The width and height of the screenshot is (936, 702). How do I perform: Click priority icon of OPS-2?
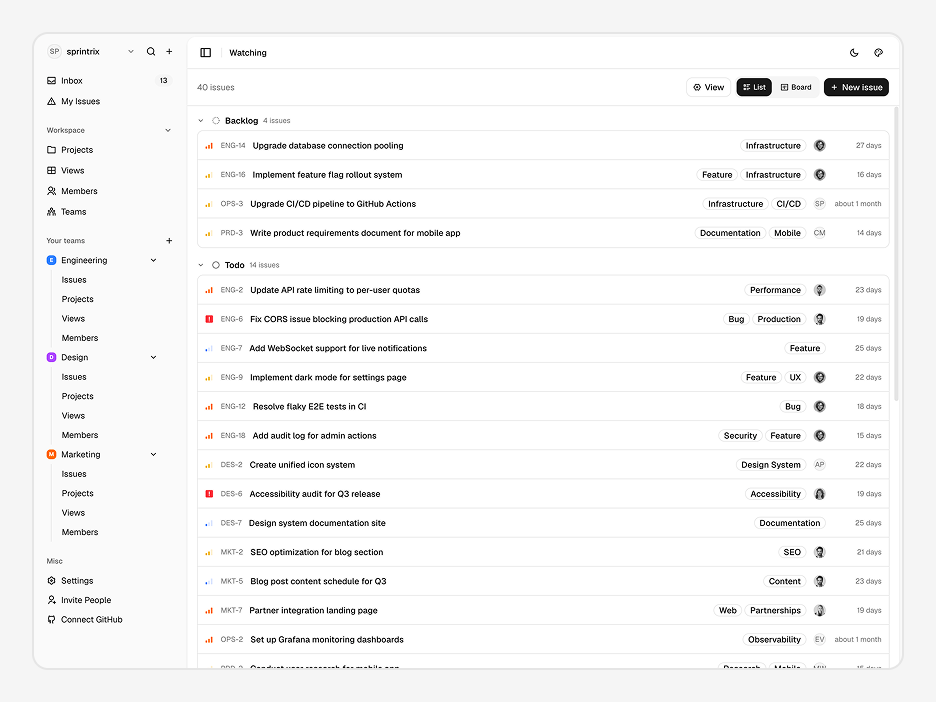(209, 640)
